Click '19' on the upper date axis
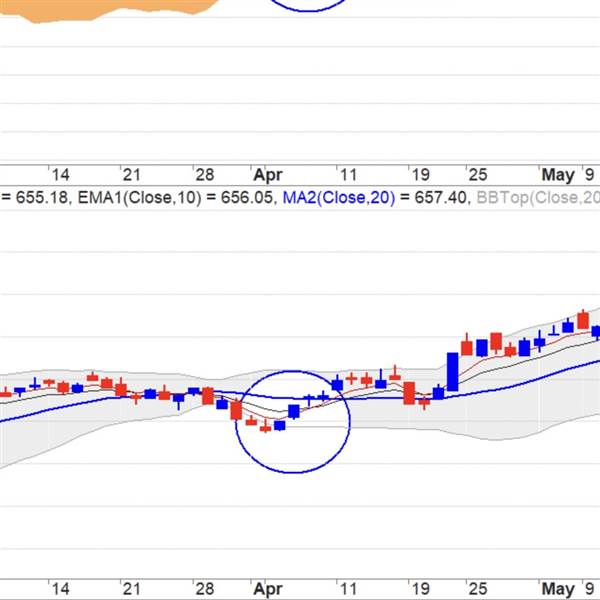Viewport: 600px width, 600px height. (x=421, y=175)
